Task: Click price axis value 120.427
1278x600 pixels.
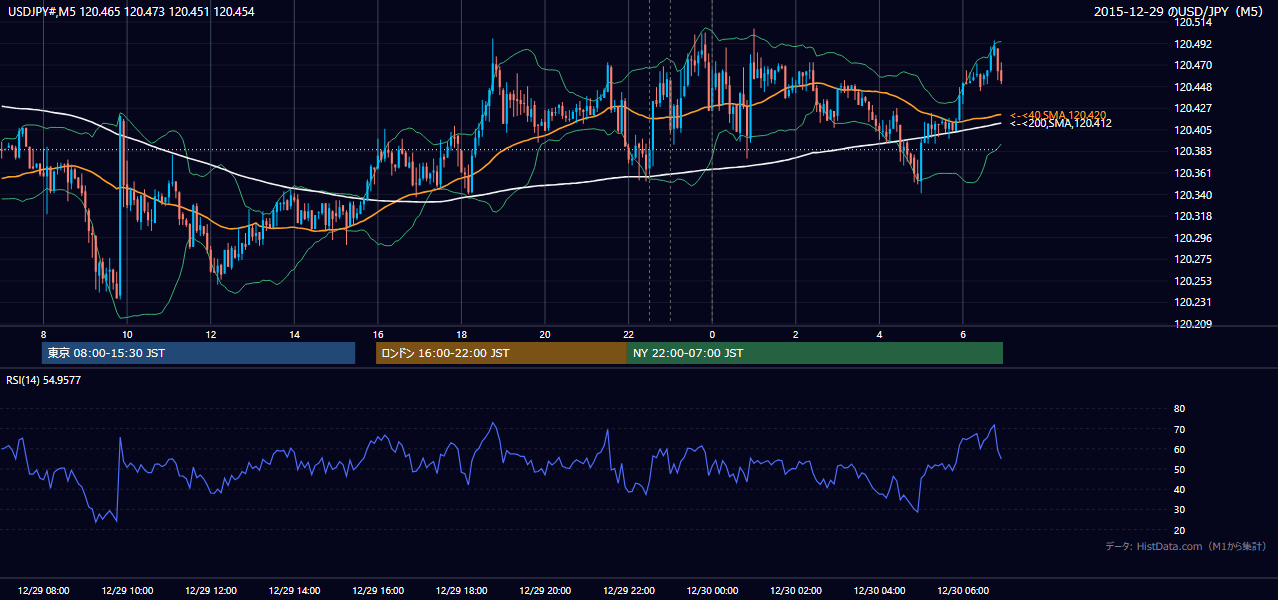Action: pyautogui.click(x=1192, y=108)
